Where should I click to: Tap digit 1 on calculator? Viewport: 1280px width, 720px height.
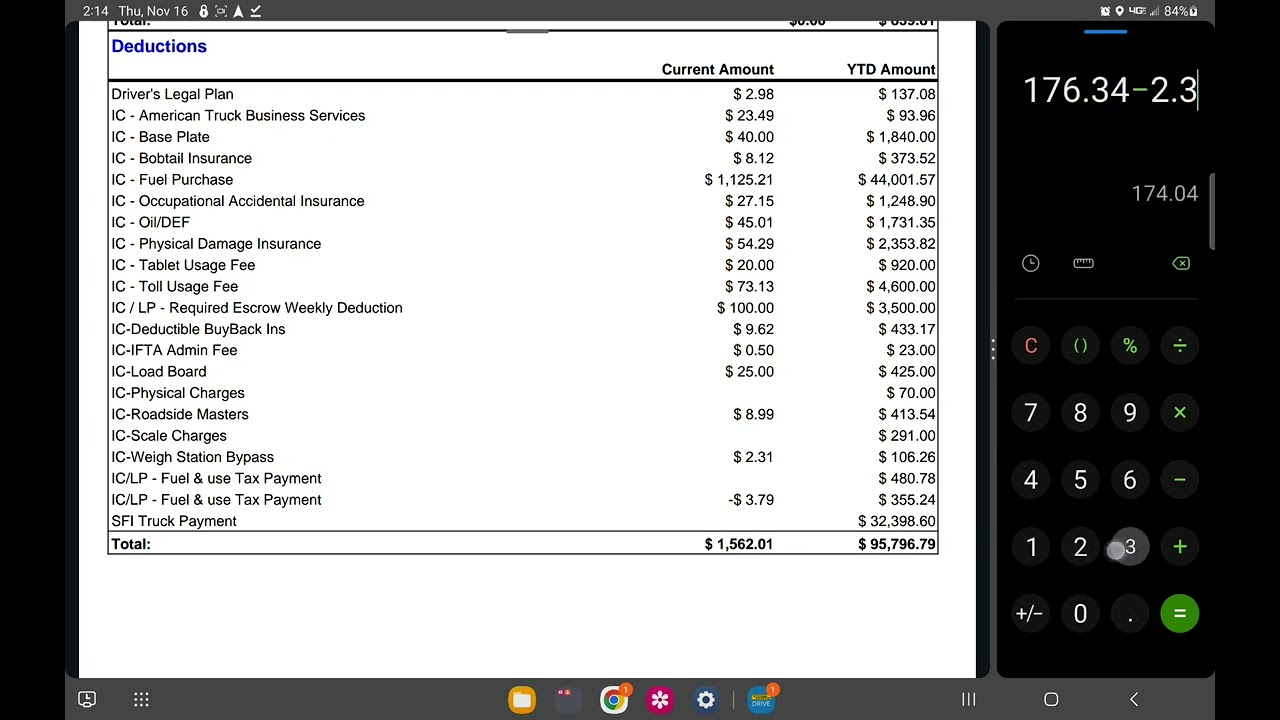coord(1031,547)
